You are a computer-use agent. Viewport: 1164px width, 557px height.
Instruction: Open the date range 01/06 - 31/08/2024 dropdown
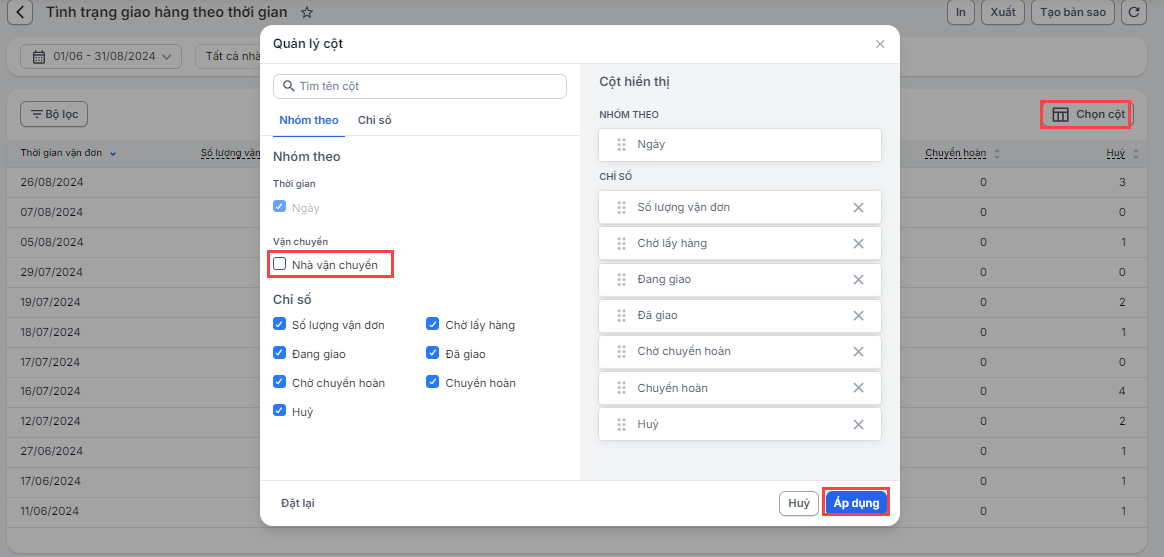pos(102,56)
